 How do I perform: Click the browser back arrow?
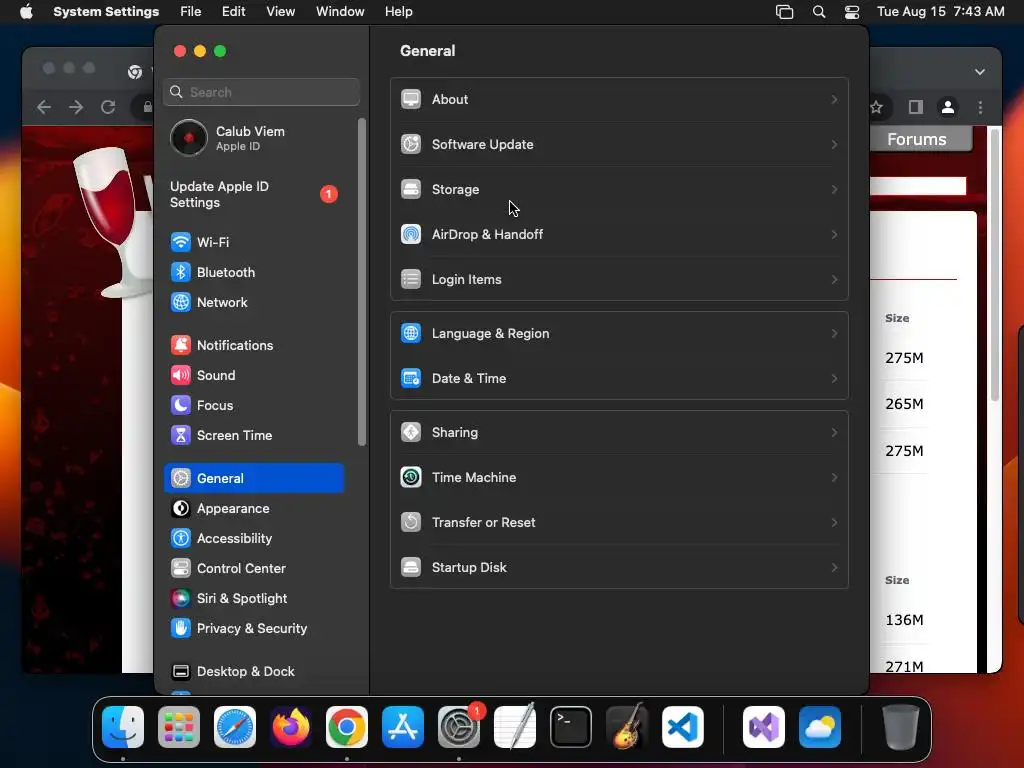point(44,107)
